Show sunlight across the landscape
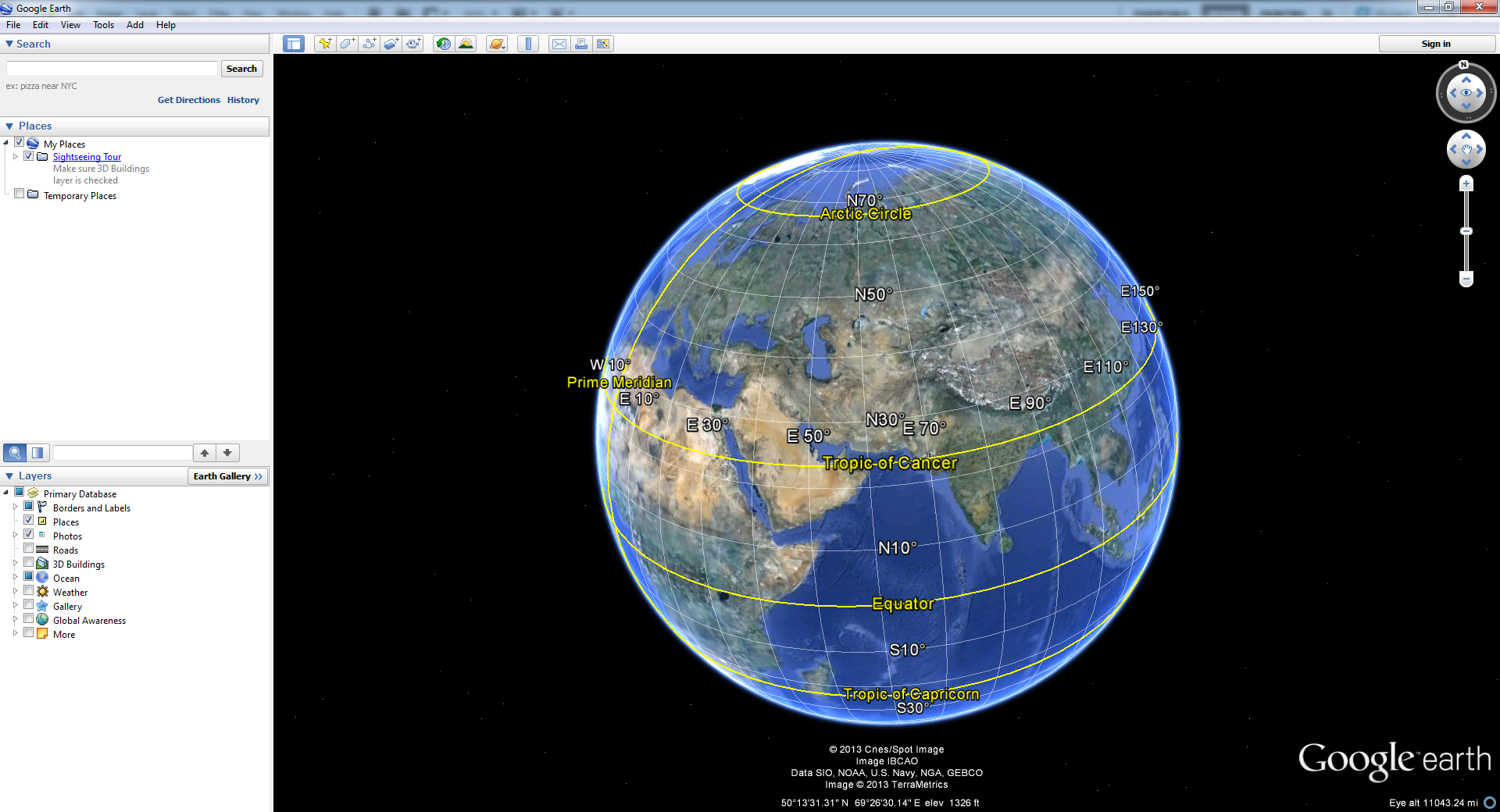 (x=466, y=44)
